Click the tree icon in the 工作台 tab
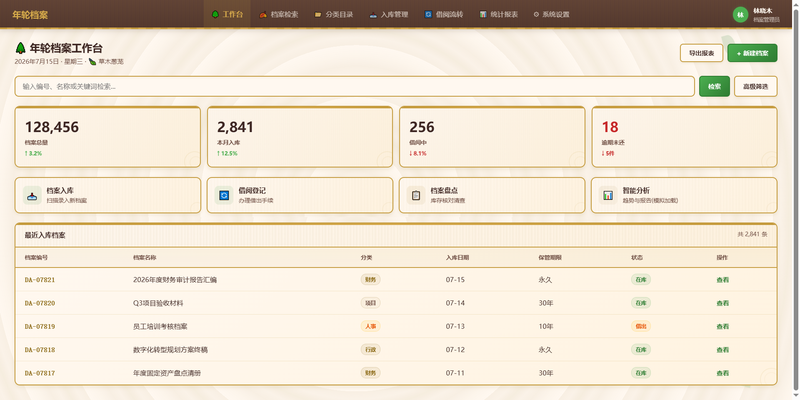Screen dimensions: 800x400 [x=215, y=14]
